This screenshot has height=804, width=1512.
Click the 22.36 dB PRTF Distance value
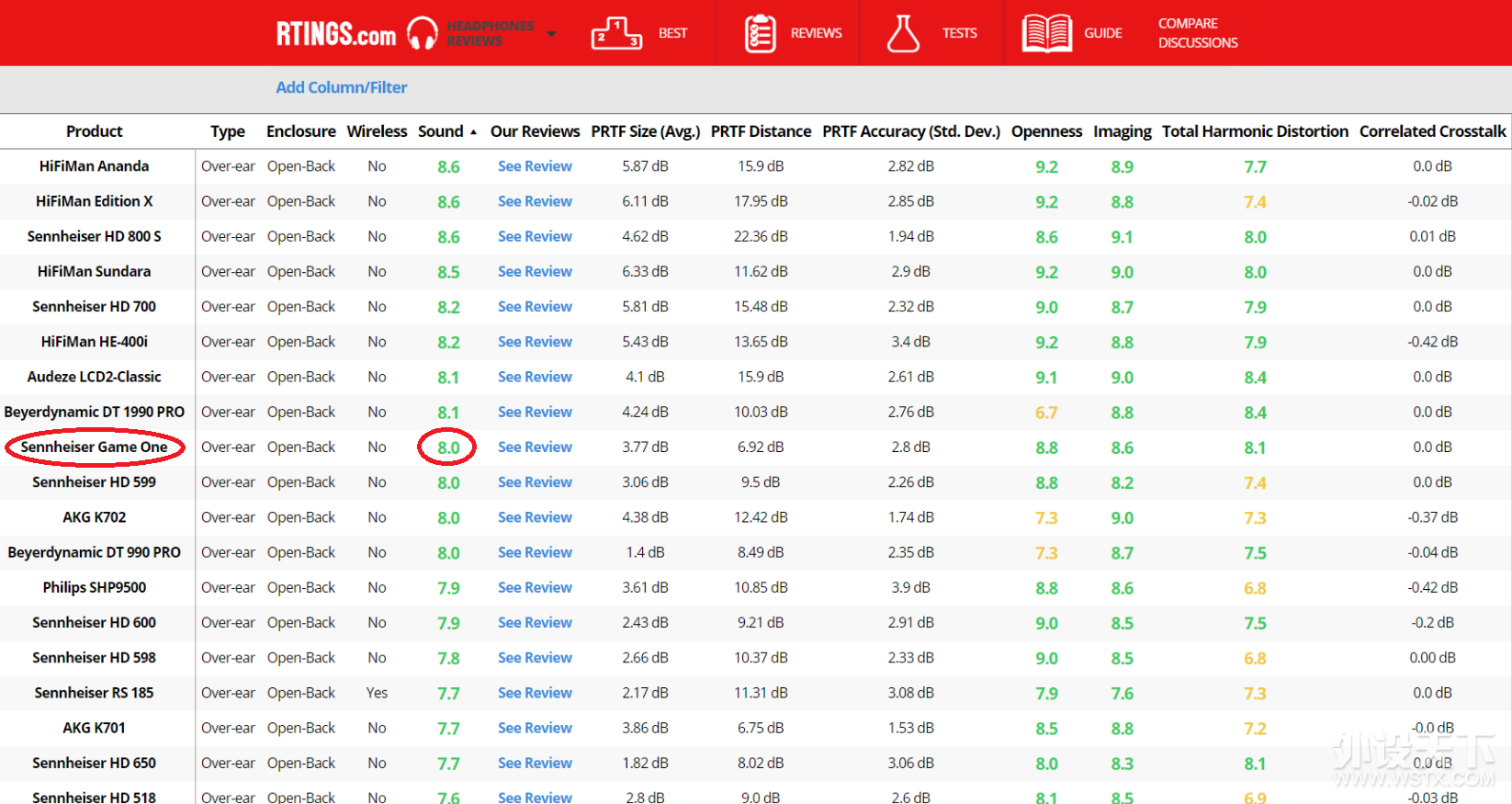click(761, 236)
